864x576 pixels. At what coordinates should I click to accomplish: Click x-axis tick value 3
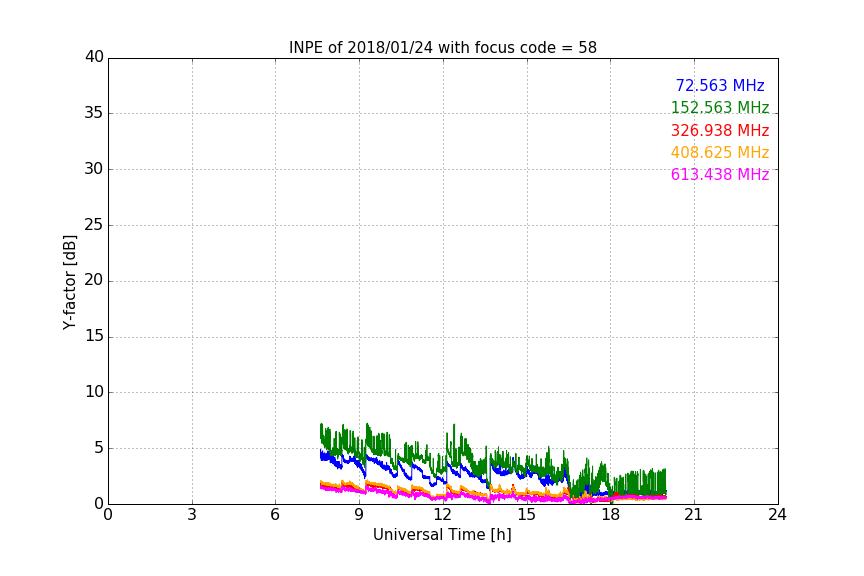coord(192,515)
